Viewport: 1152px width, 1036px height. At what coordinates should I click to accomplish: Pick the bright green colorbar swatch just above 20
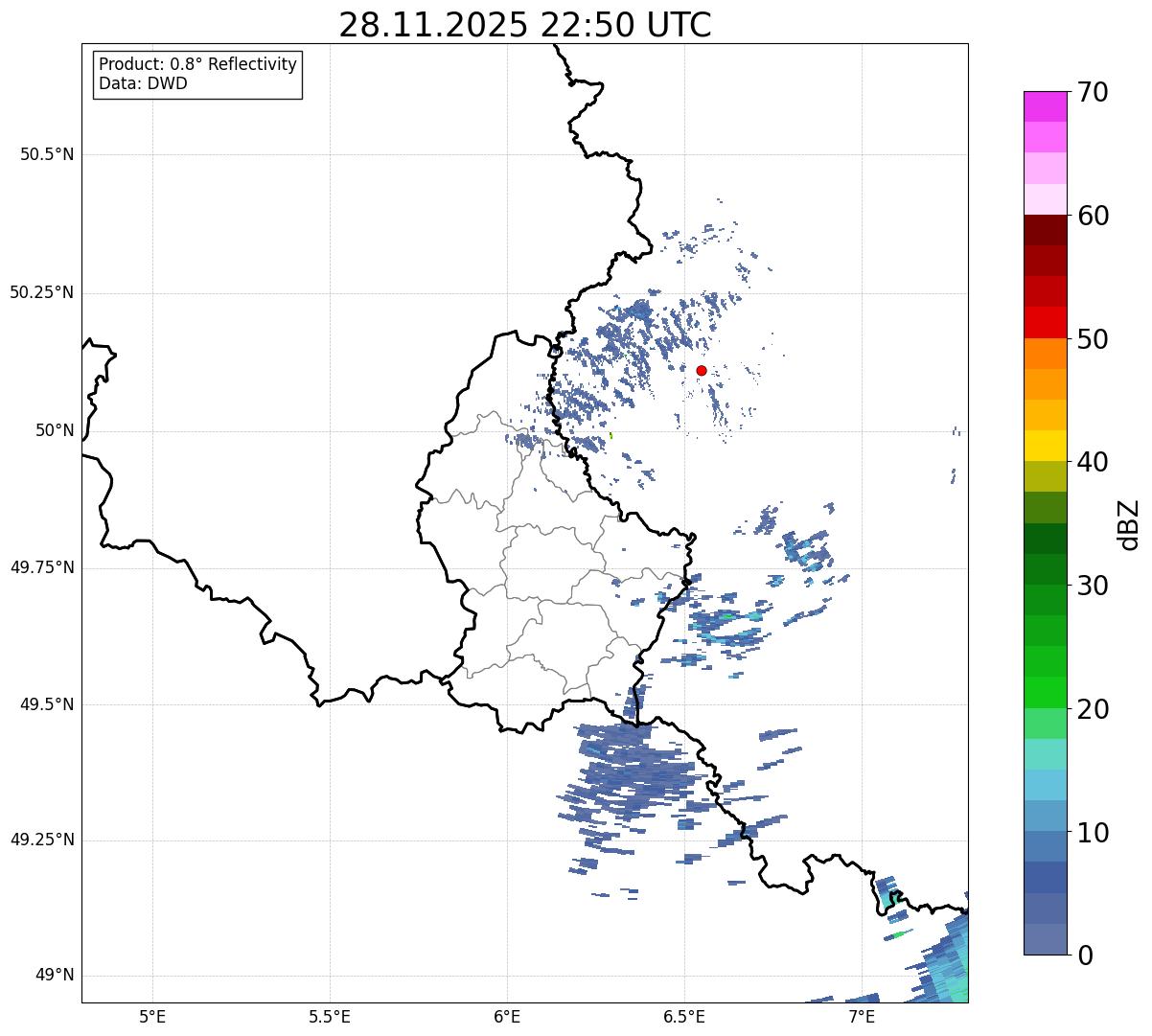(1045, 693)
